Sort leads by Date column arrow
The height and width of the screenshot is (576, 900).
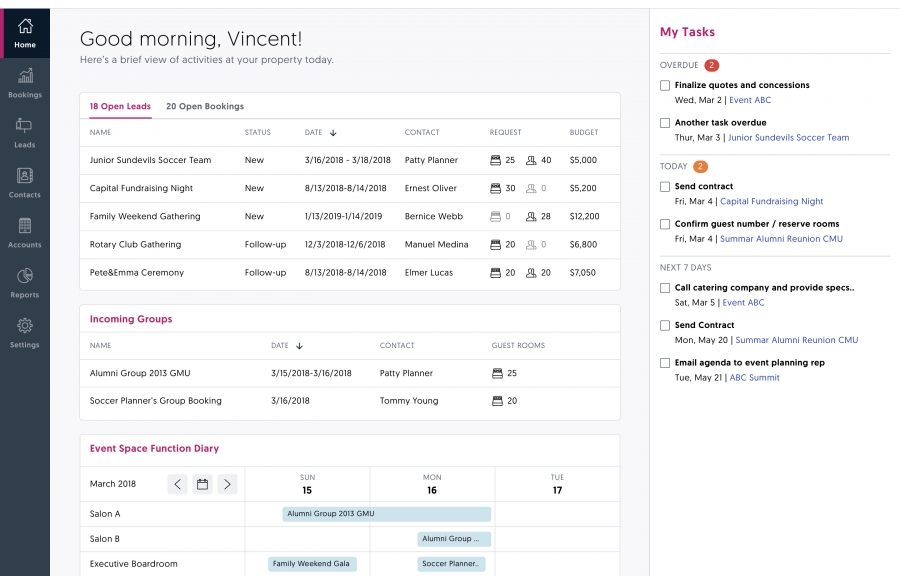tap(333, 133)
